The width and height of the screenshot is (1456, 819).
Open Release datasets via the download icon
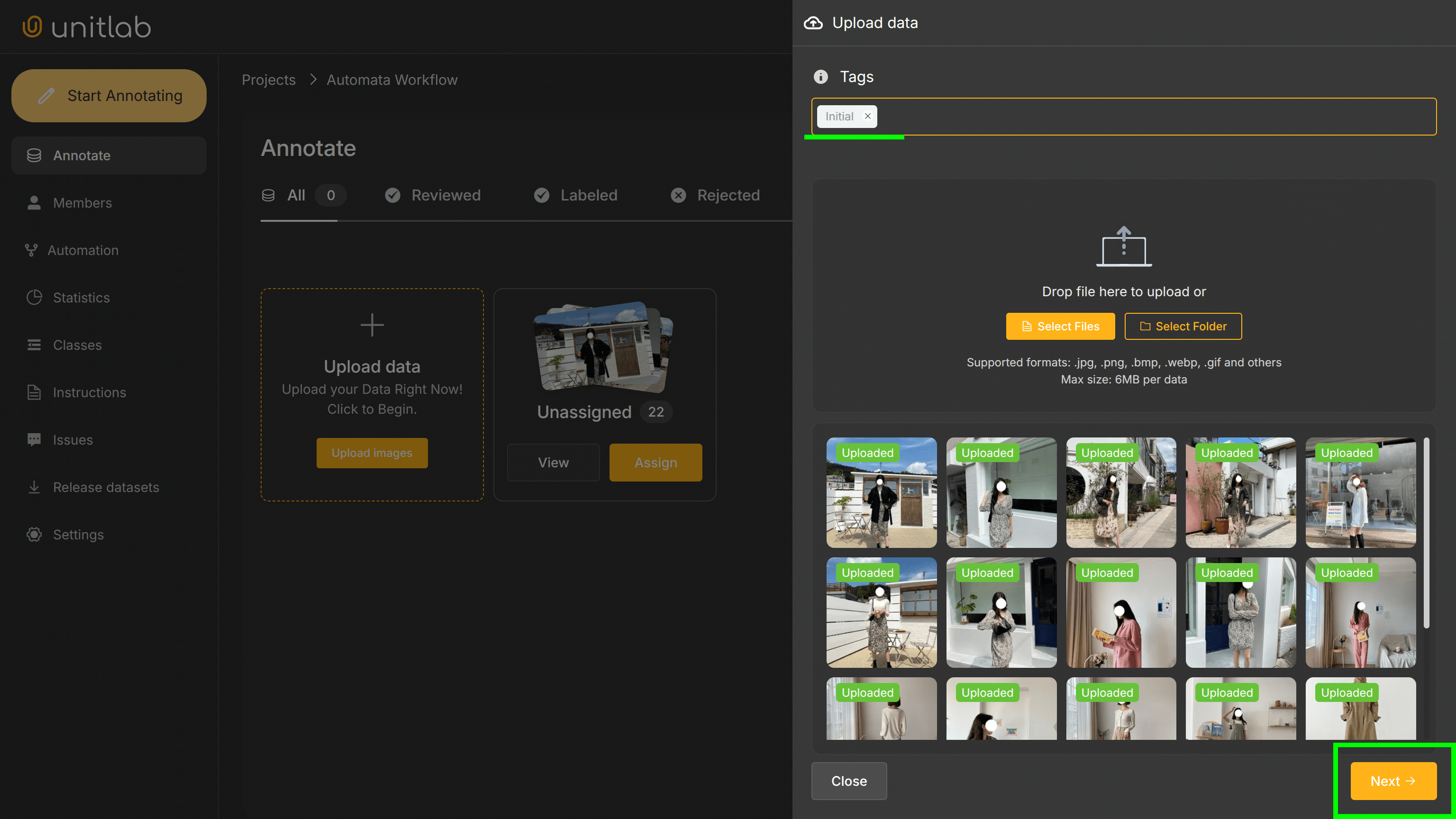34,487
